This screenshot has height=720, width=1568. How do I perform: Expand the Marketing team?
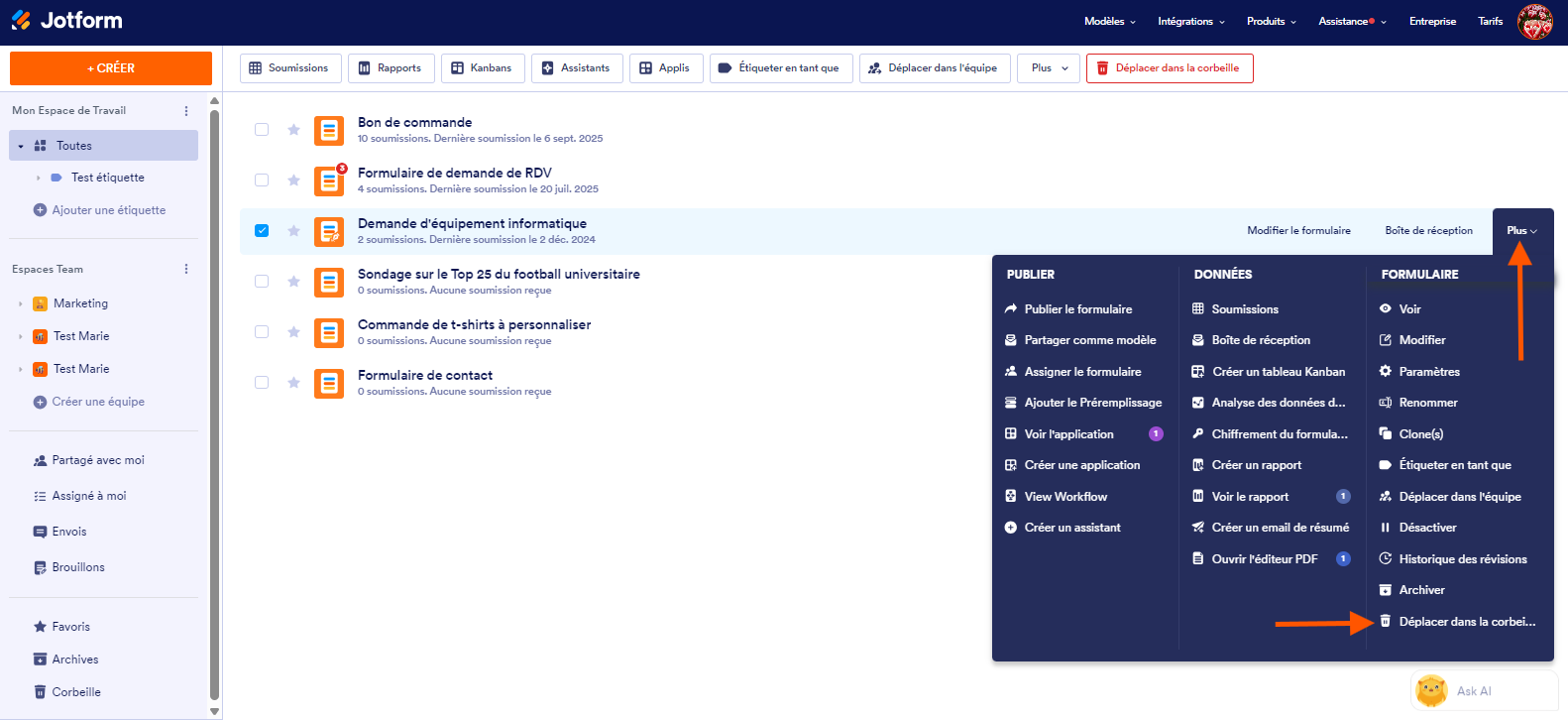coord(20,303)
